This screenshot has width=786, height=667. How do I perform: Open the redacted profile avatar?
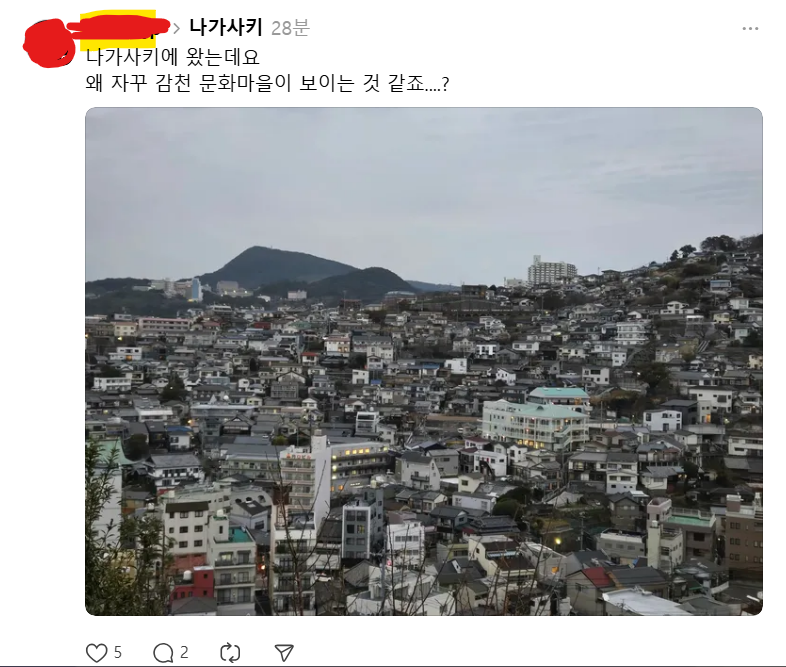pyautogui.click(x=49, y=43)
